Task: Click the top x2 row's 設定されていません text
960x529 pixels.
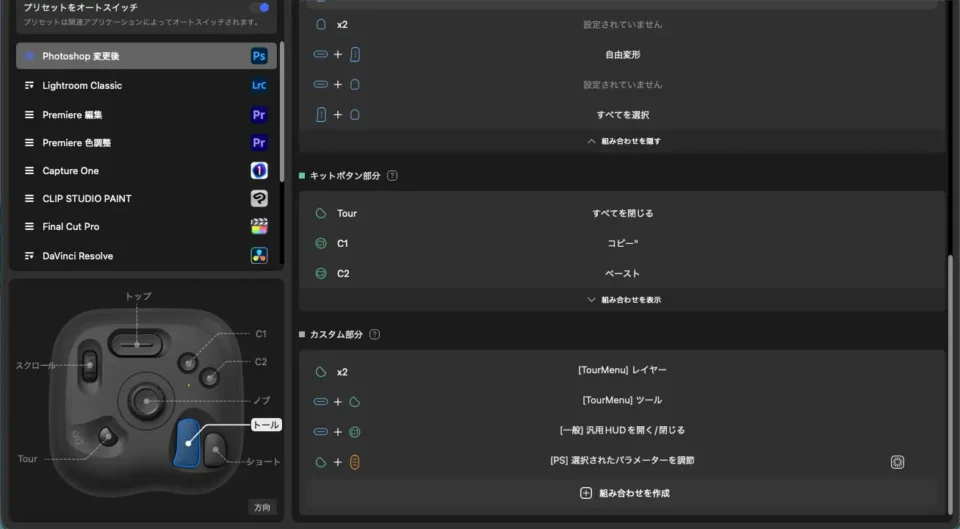Action: (x=623, y=24)
